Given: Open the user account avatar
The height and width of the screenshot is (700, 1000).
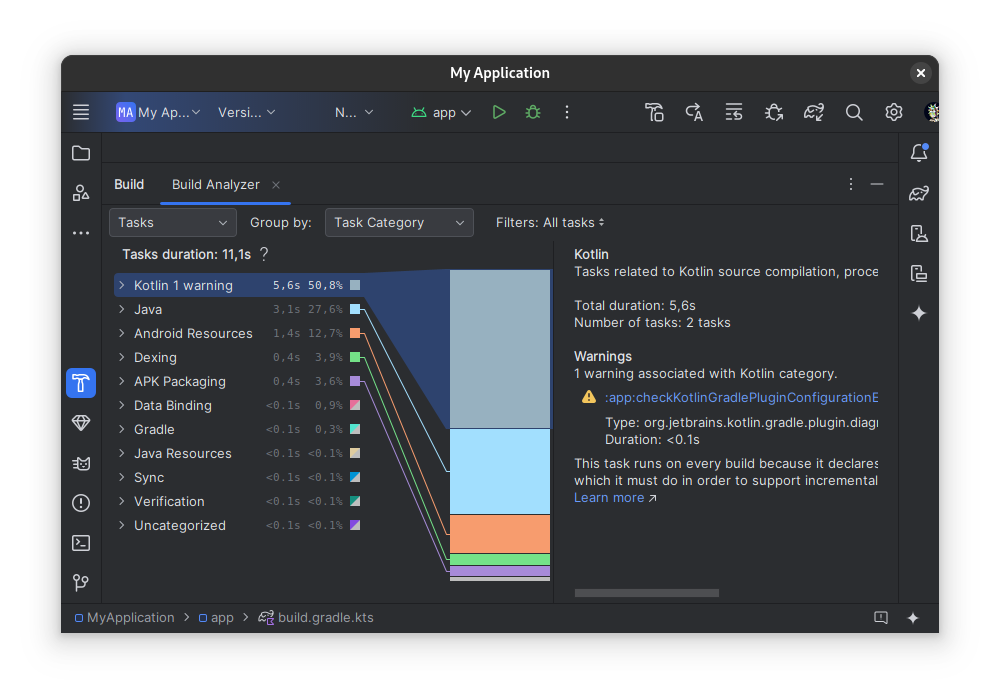Looking at the screenshot, I should 931,112.
